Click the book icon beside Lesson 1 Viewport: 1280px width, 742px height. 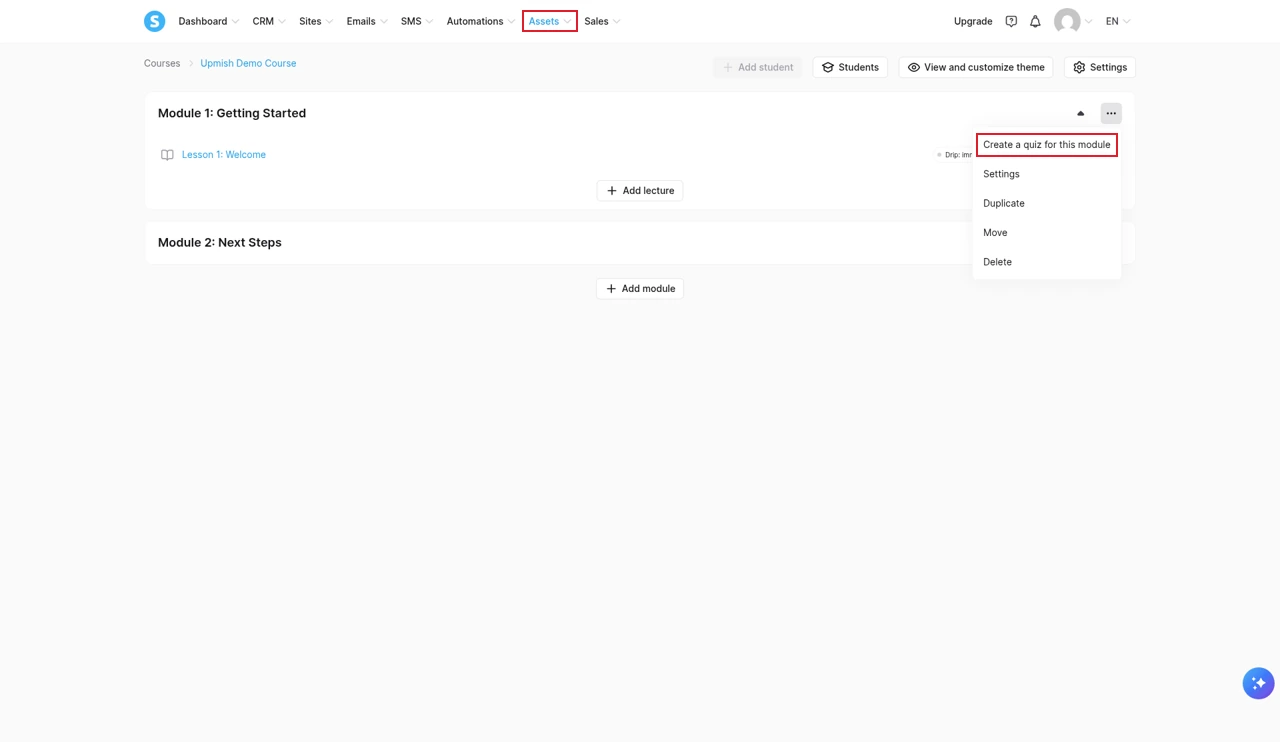pyautogui.click(x=167, y=155)
